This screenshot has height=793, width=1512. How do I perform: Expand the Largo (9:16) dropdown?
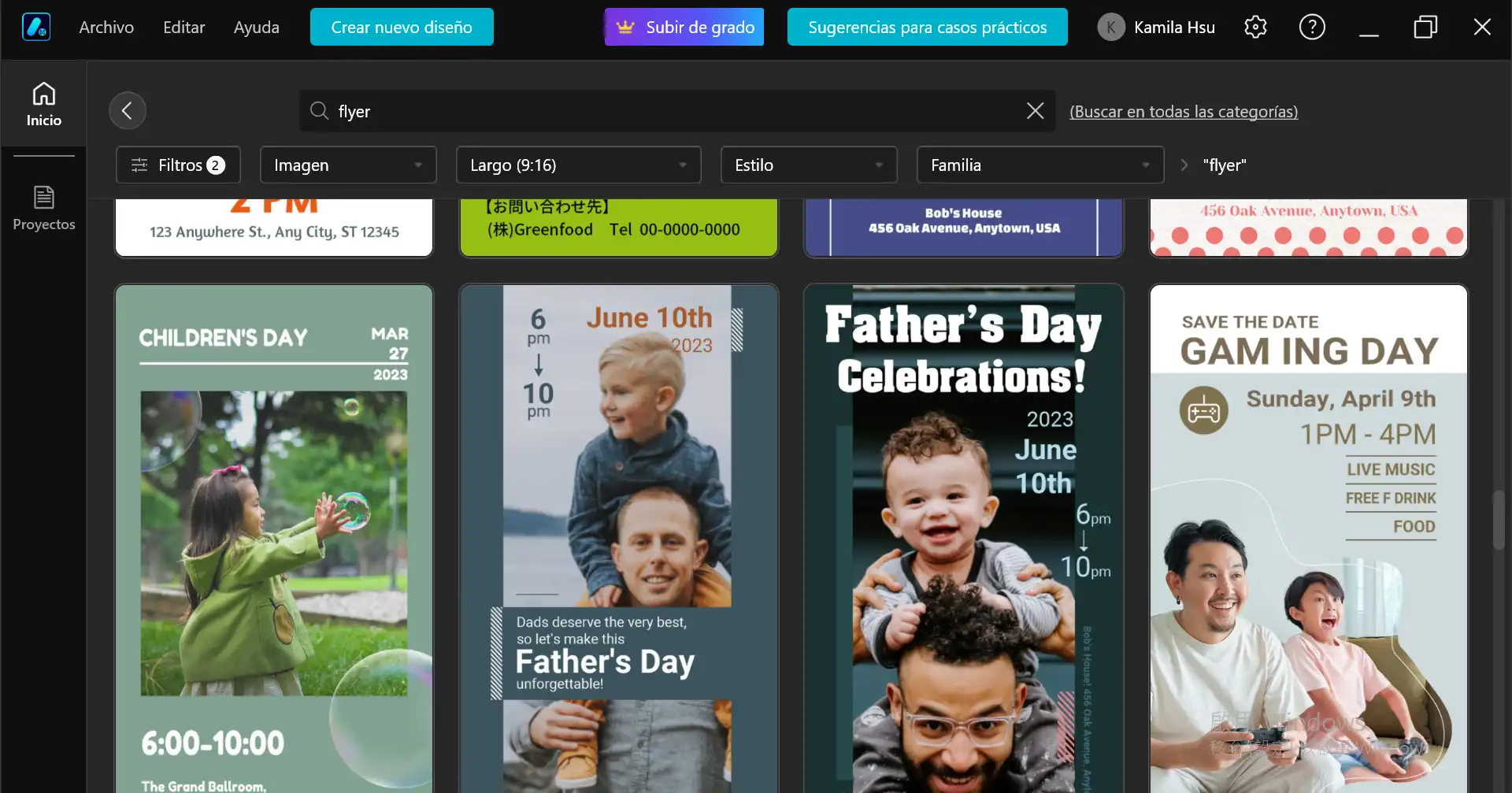[579, 165]
